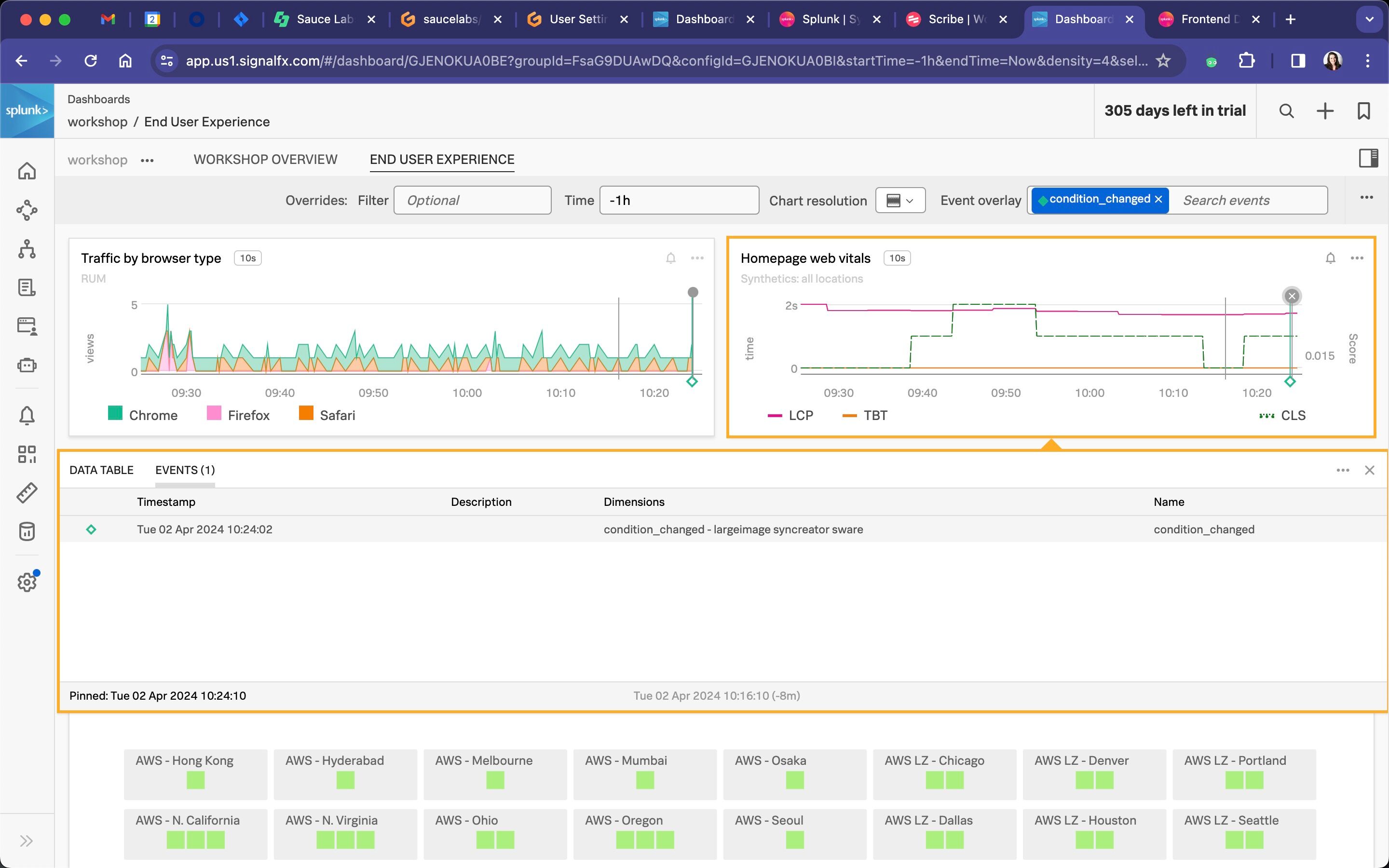Open search with the magnifier icon

[x=1287, y=111]
